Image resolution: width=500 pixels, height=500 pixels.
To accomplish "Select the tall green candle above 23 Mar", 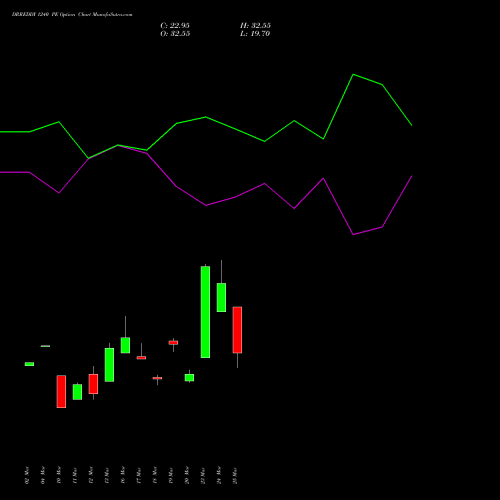I will click(205, 312).
